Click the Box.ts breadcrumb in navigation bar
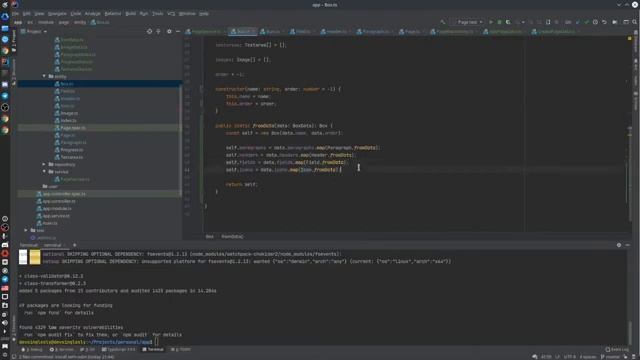640x360 pixels. pos(100,22)
